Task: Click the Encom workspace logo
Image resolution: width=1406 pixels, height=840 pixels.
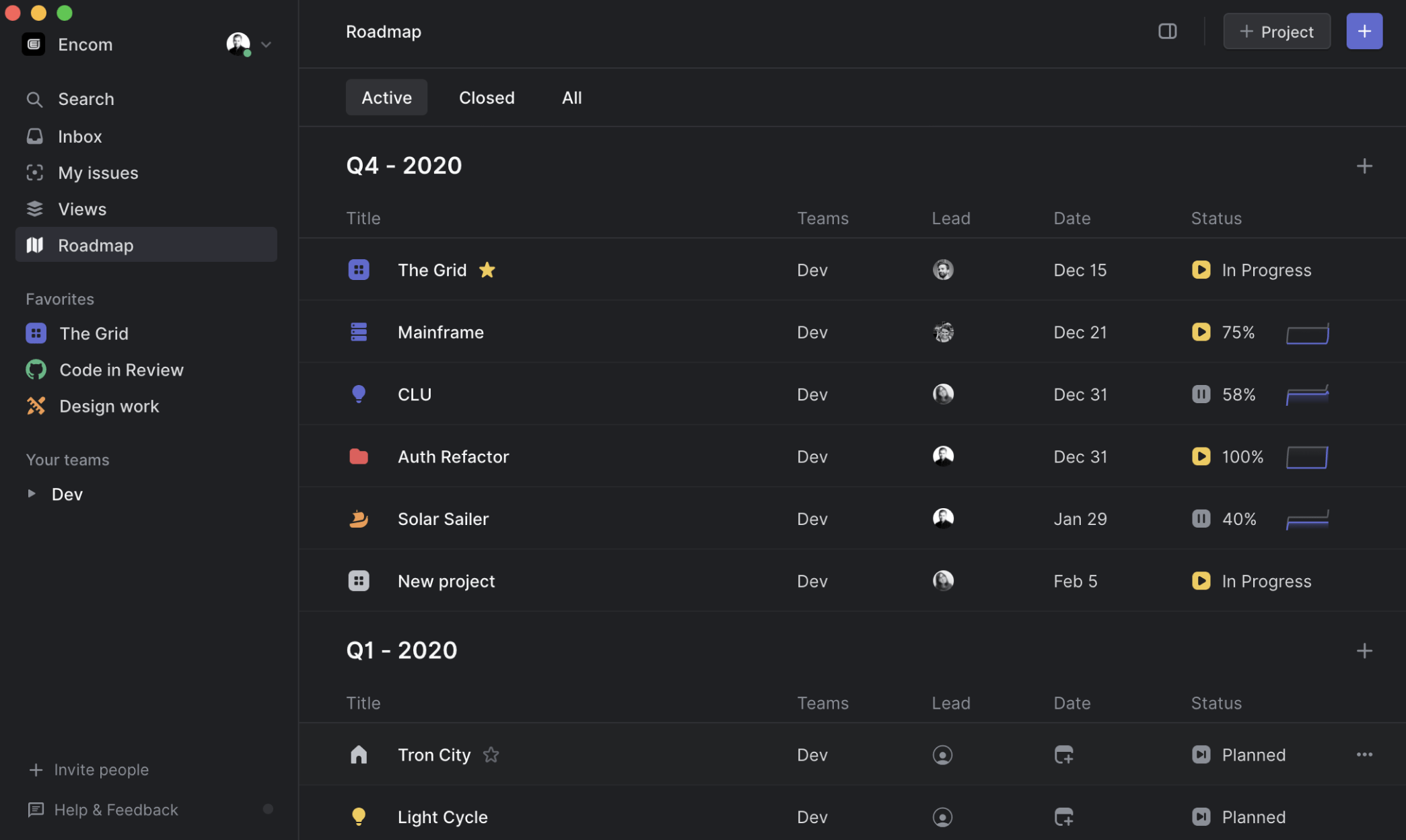Action: click(x=33, y=44)
